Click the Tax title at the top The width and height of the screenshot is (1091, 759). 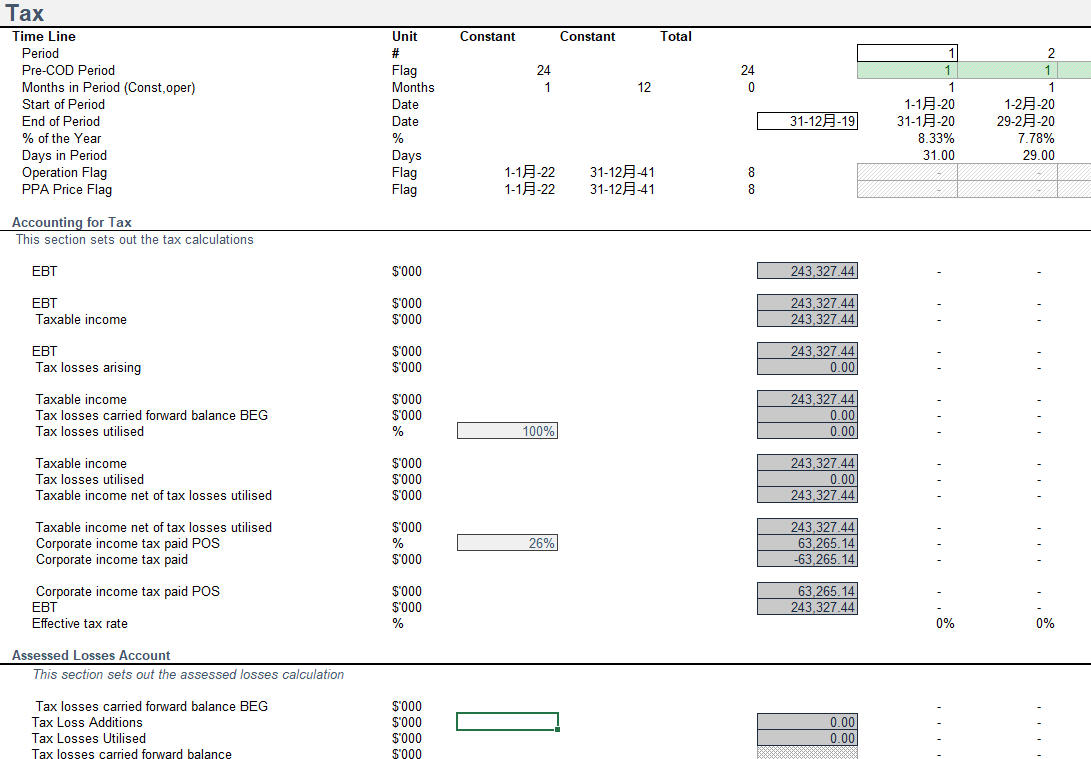click(25, 13)
